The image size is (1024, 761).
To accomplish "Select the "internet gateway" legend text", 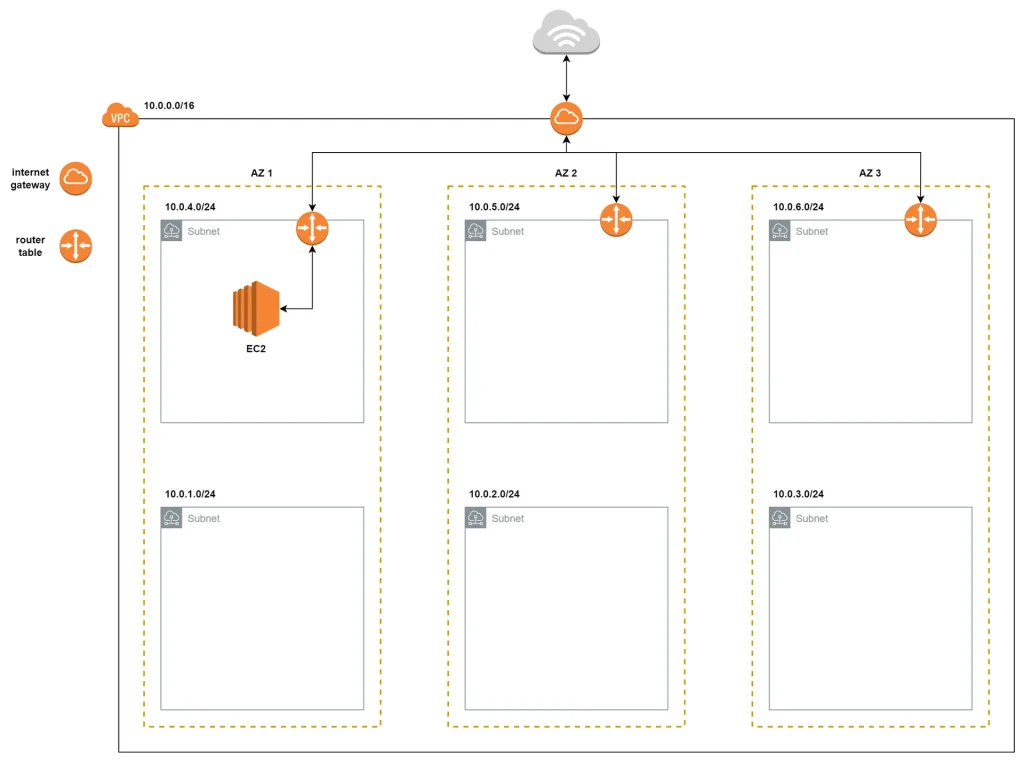I will pos(30,178).
